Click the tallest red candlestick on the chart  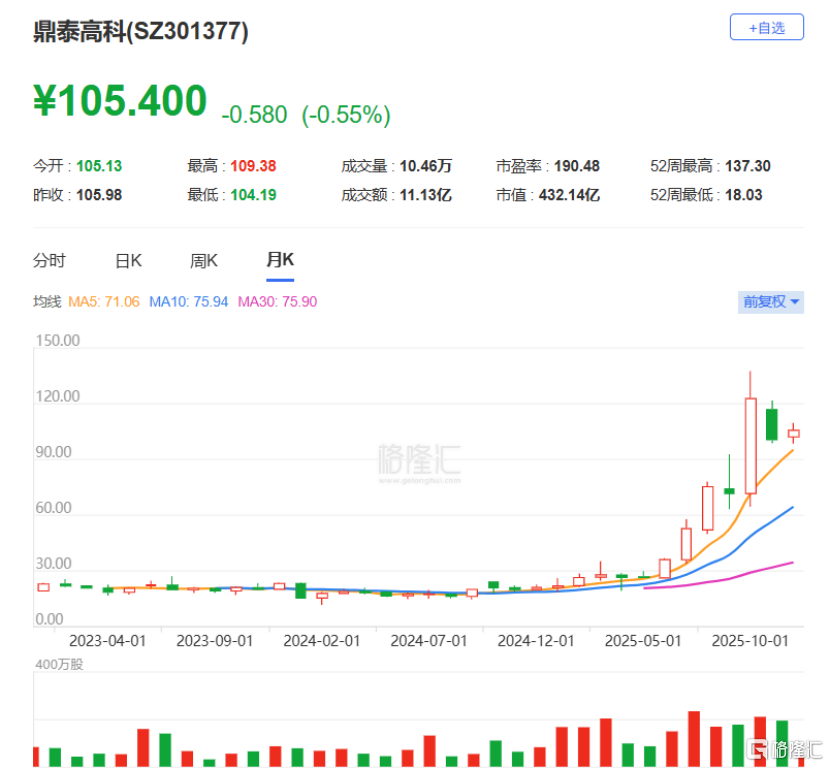pos(750,445)
